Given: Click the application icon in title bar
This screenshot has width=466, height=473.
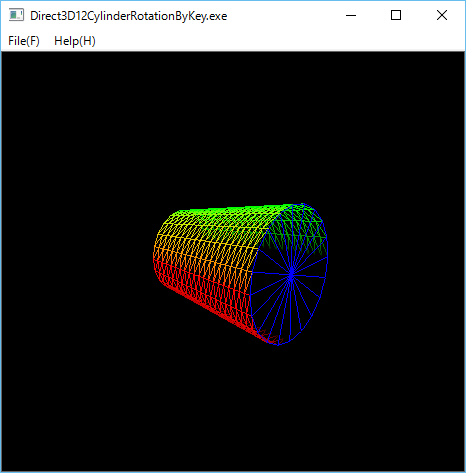Looking at the screenshot, I should pyautogui.click(x=16, y=15).
